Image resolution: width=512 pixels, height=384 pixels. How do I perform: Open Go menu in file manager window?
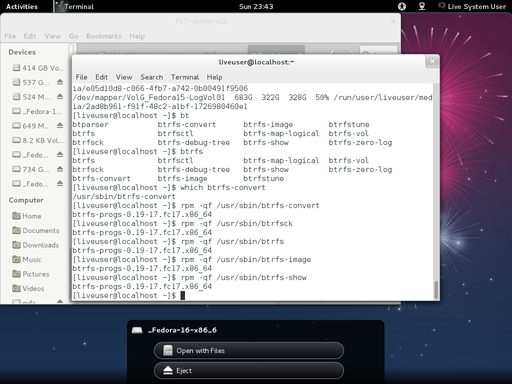click(74, 36)
